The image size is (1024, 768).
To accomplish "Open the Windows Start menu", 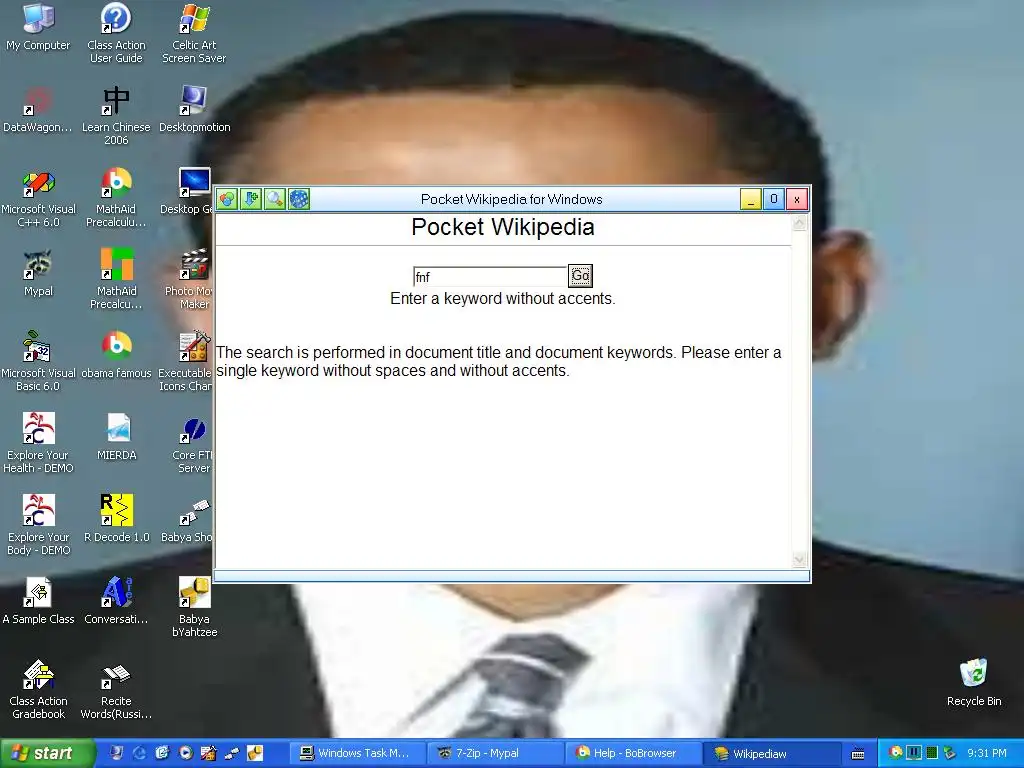I will pos(47,753).
